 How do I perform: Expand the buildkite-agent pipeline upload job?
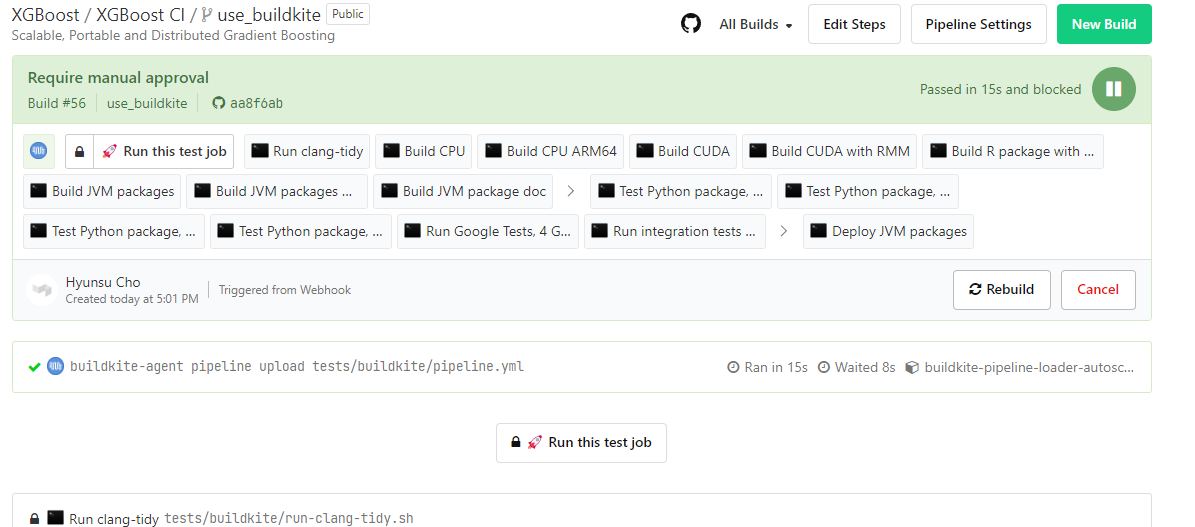581,367
